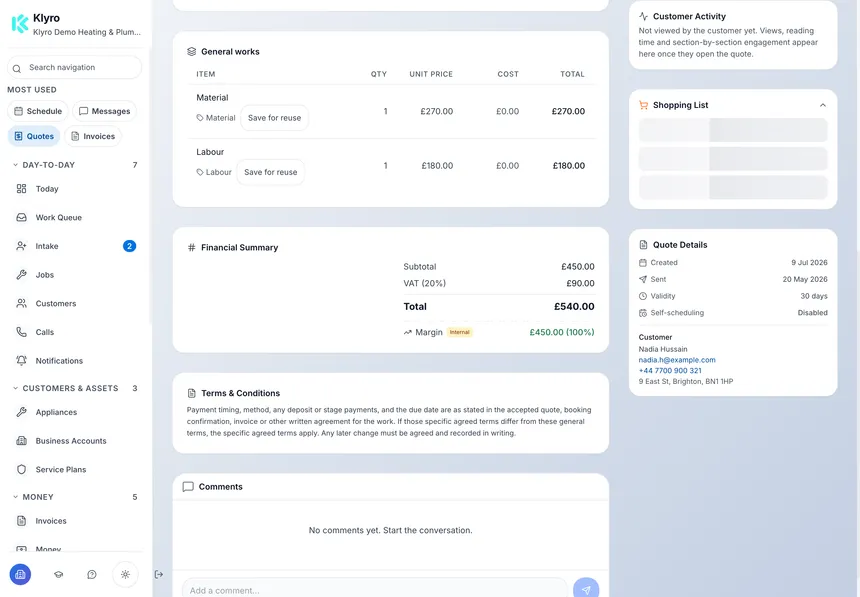The width and height of the screenshot is (860, 597).
Task: Toggle light/dark theme sun icon
Action: point(125,575)
